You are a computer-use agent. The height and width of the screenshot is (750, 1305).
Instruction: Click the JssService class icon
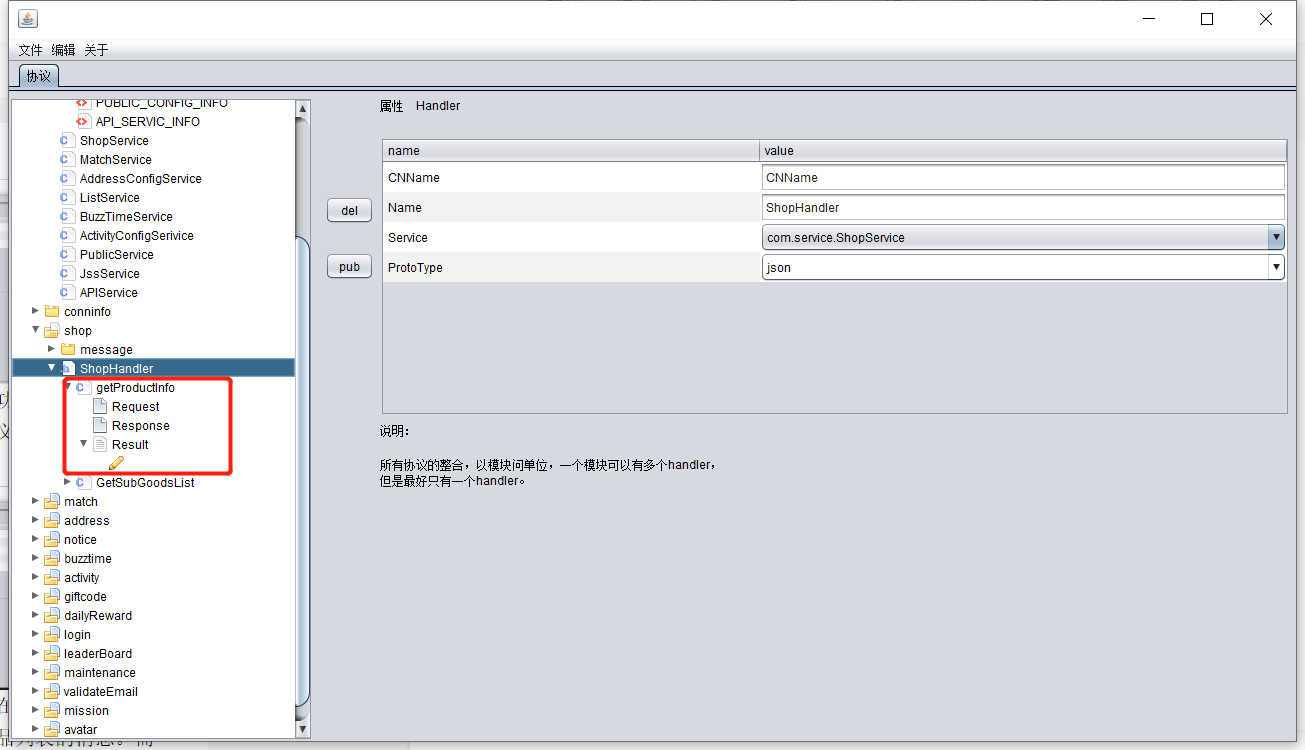[68, 274]
